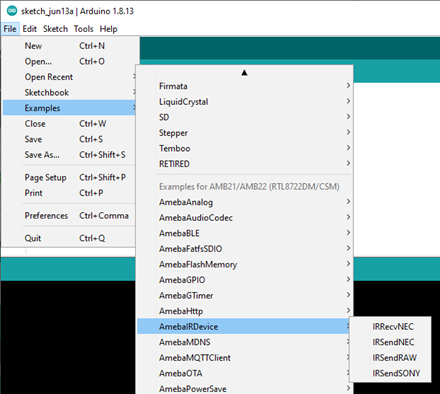Choose Quit in the File menu
The image size is (440, 394).
pos(69,238)
